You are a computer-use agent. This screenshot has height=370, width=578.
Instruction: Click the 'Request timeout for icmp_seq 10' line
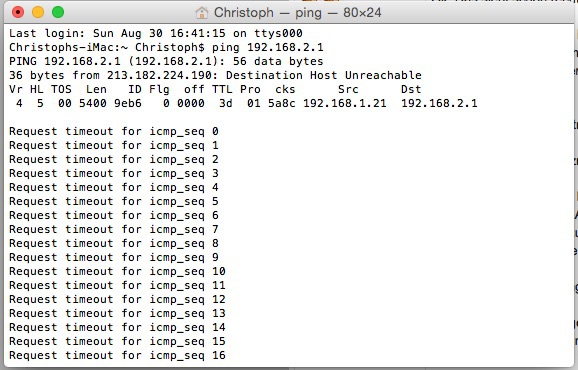[x=117, y=272]
